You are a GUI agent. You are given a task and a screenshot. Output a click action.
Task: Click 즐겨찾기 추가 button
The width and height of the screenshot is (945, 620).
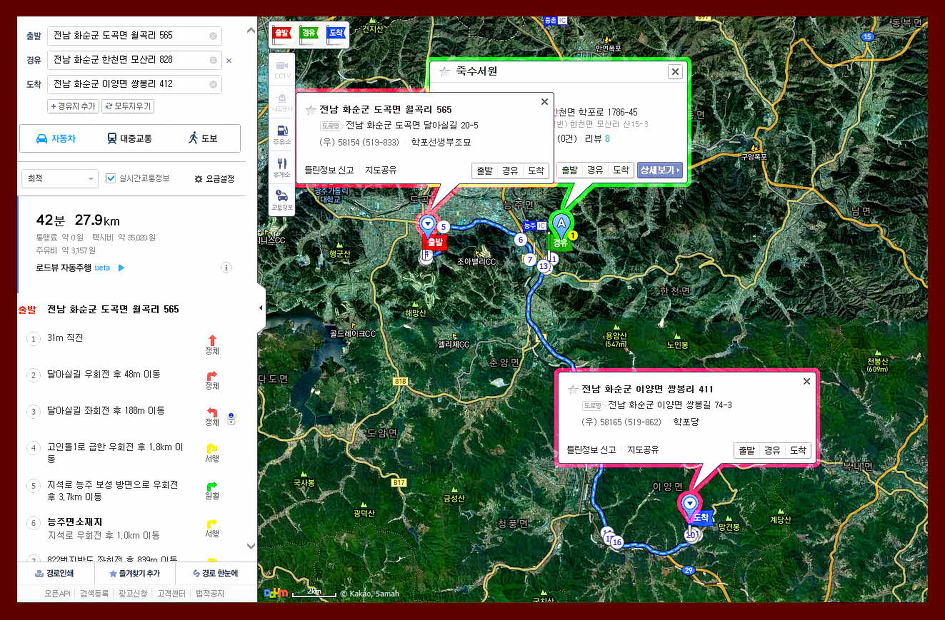(134, 574)
